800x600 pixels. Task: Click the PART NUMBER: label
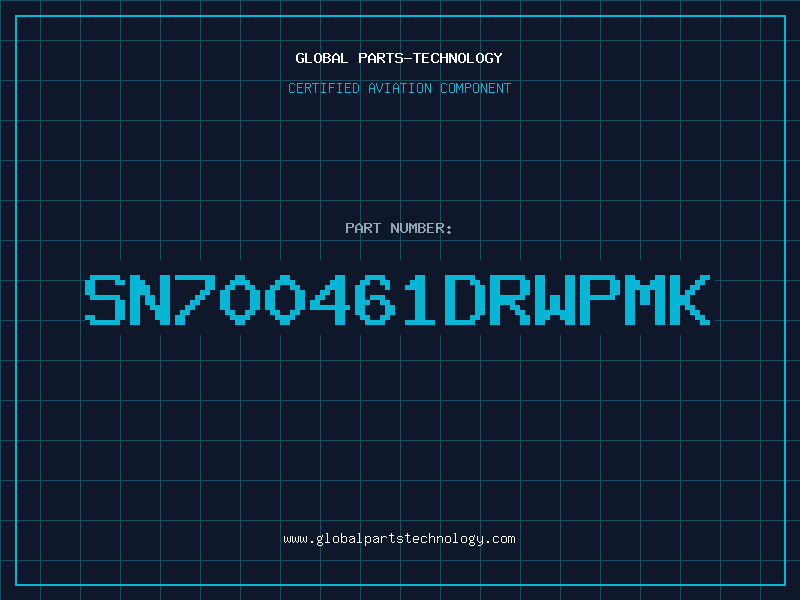tap(398, 228)
